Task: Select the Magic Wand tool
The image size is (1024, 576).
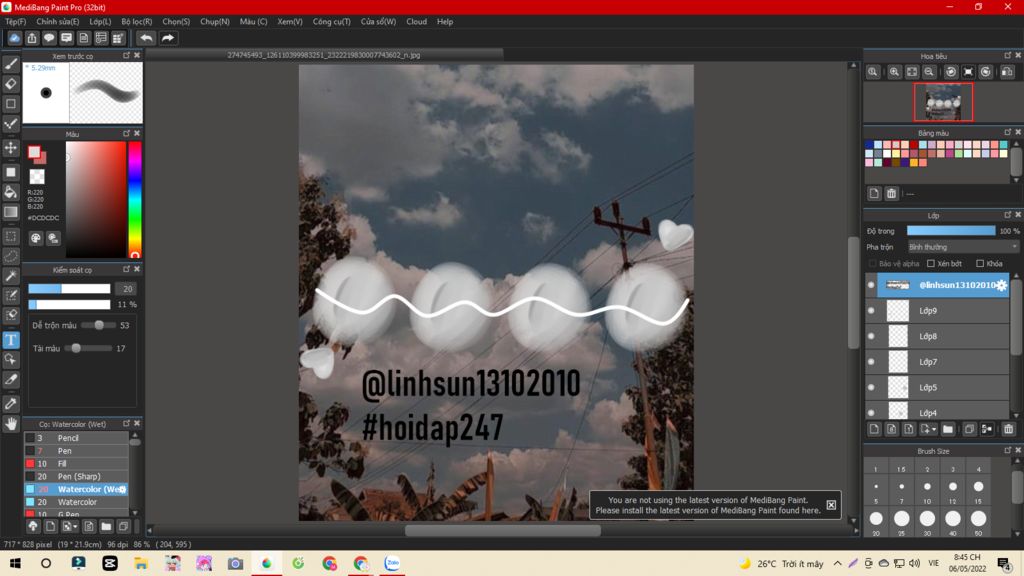Action: coord(11,276)
